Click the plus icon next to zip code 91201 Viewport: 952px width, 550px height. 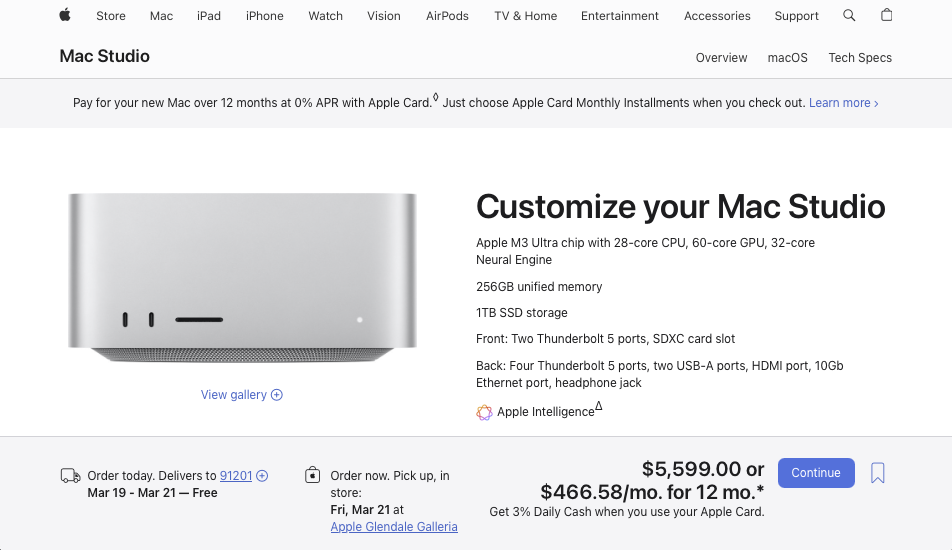[262, 476]
